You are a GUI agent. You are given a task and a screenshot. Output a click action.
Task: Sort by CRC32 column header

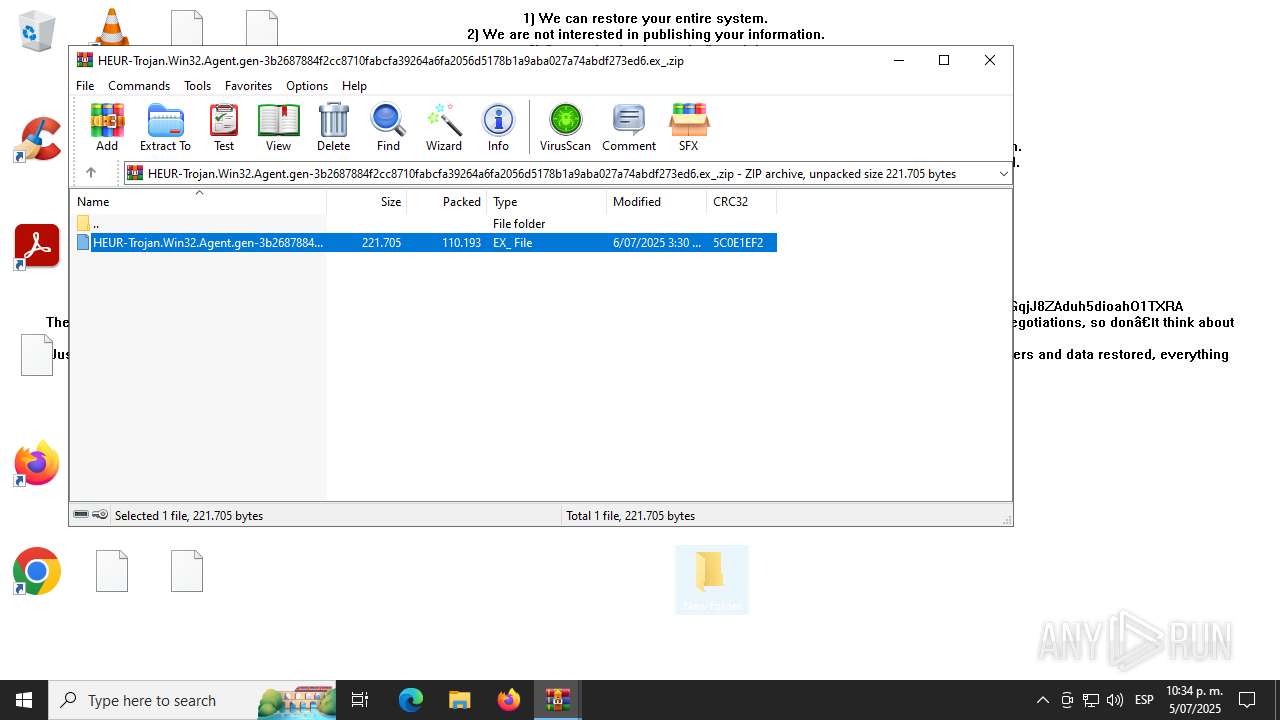tap(742, 202)
